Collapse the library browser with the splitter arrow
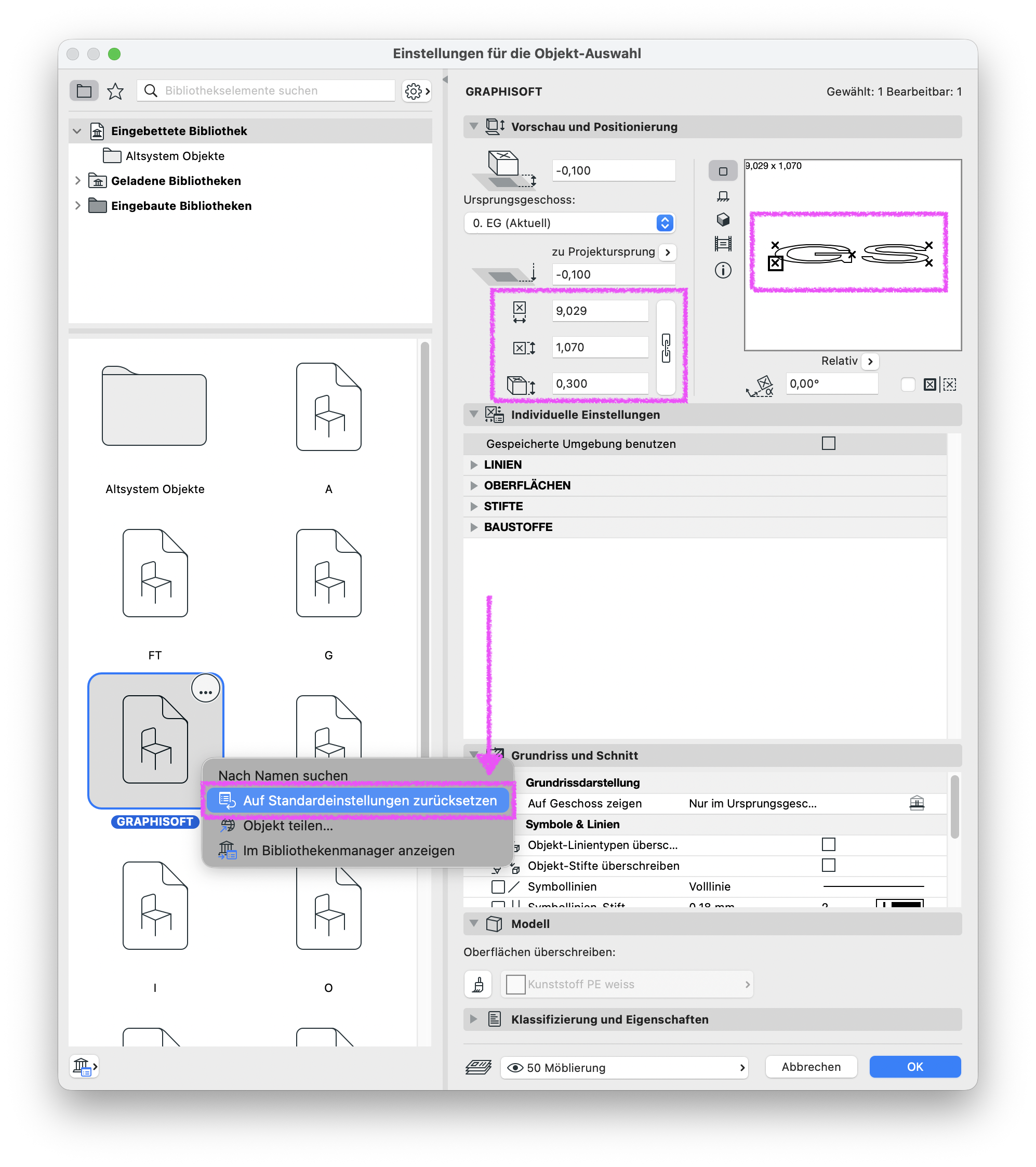The image size is (1036, 1167). click(x=445, y=79)
